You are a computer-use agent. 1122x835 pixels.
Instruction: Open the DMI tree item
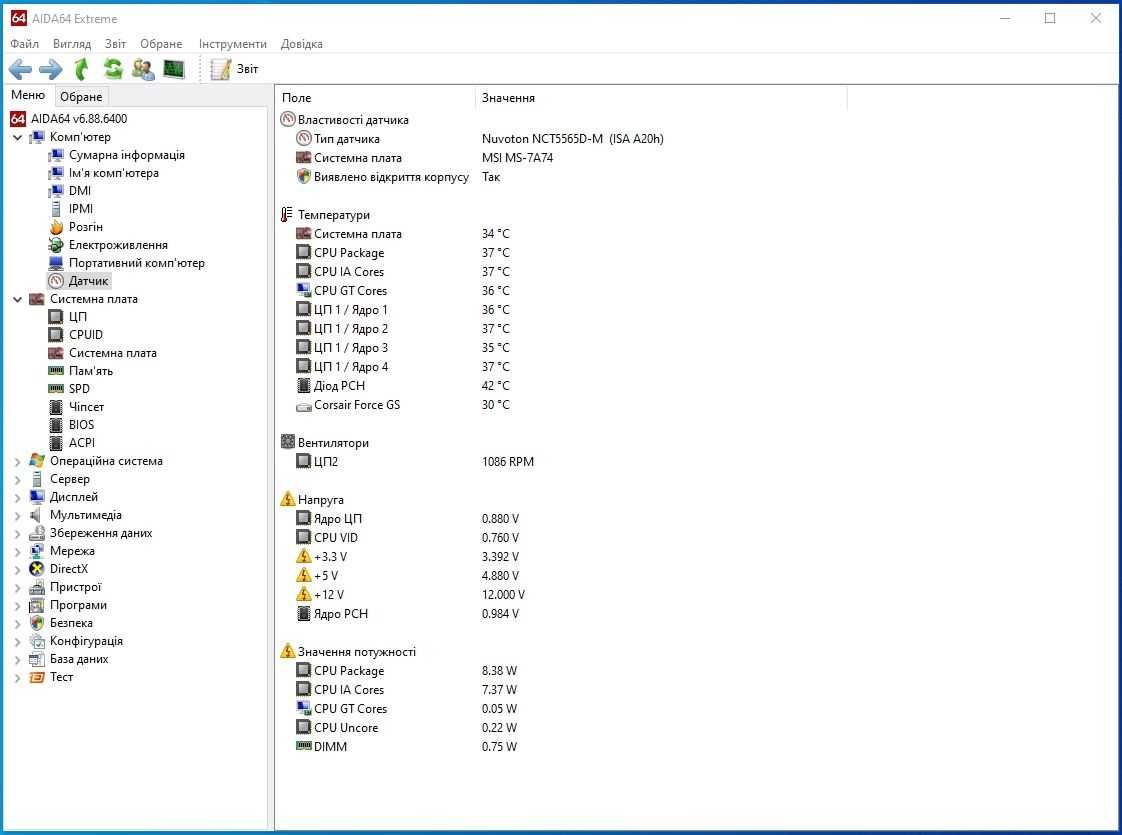click(79, 190)
